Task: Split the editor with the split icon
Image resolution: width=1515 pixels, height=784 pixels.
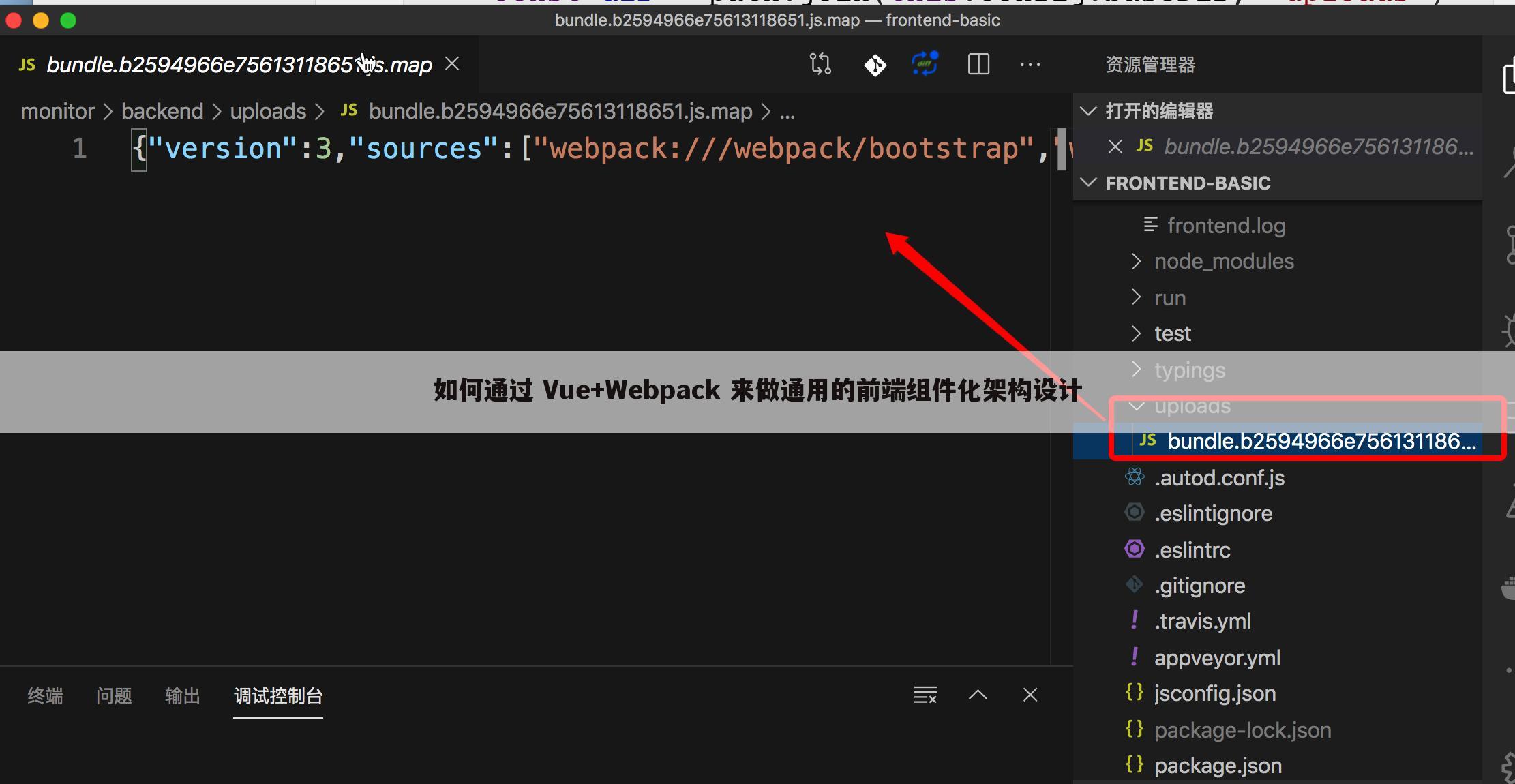Action: point(978,64)
